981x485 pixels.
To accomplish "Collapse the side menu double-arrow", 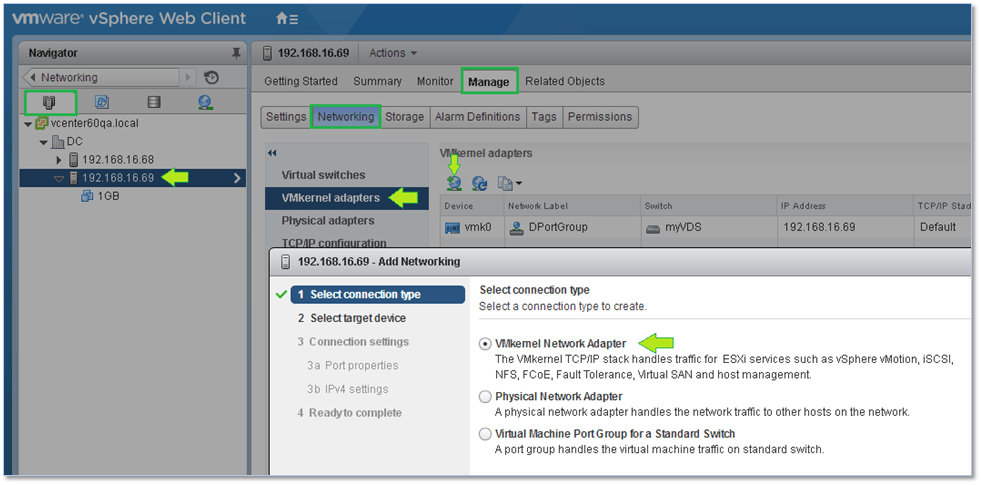I will pos(272,153).
